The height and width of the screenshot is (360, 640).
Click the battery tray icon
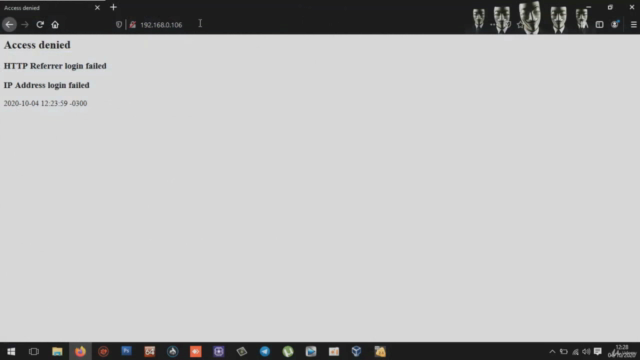pyautogui.click(x=564, y=351)
